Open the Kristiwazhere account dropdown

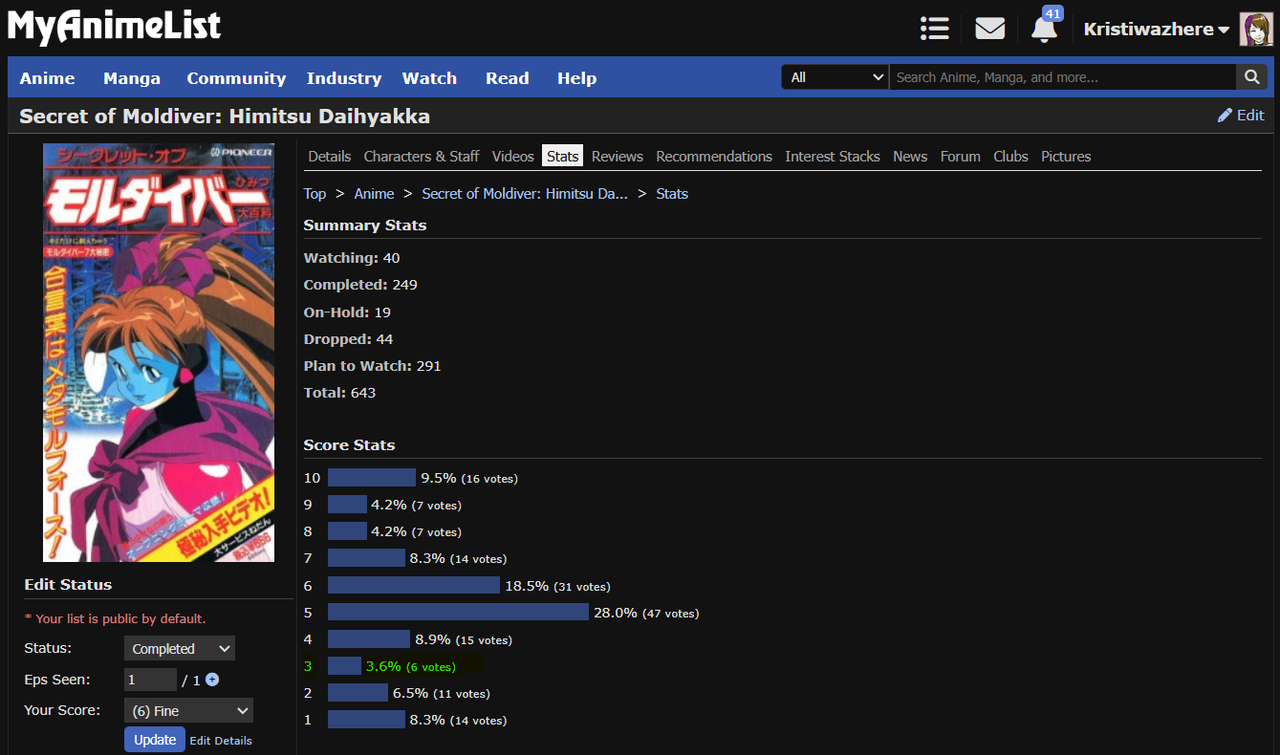click(x=1156, y=29)
